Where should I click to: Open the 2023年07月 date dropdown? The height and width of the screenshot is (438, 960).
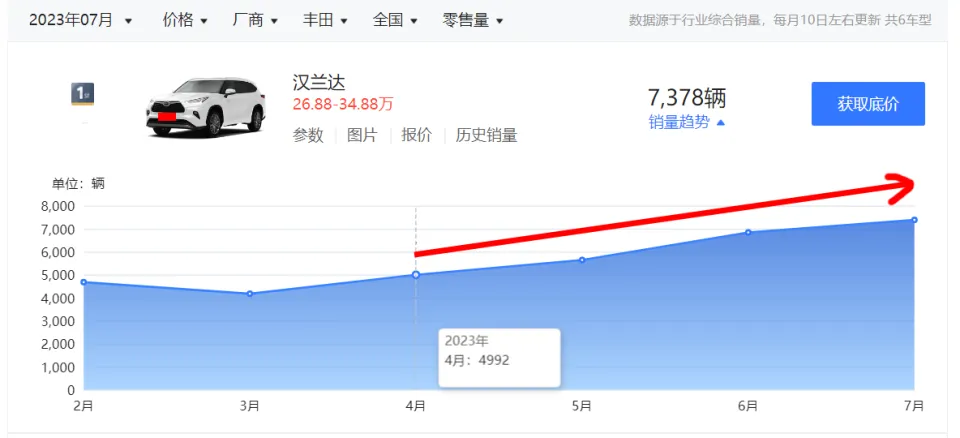(80, 20)
